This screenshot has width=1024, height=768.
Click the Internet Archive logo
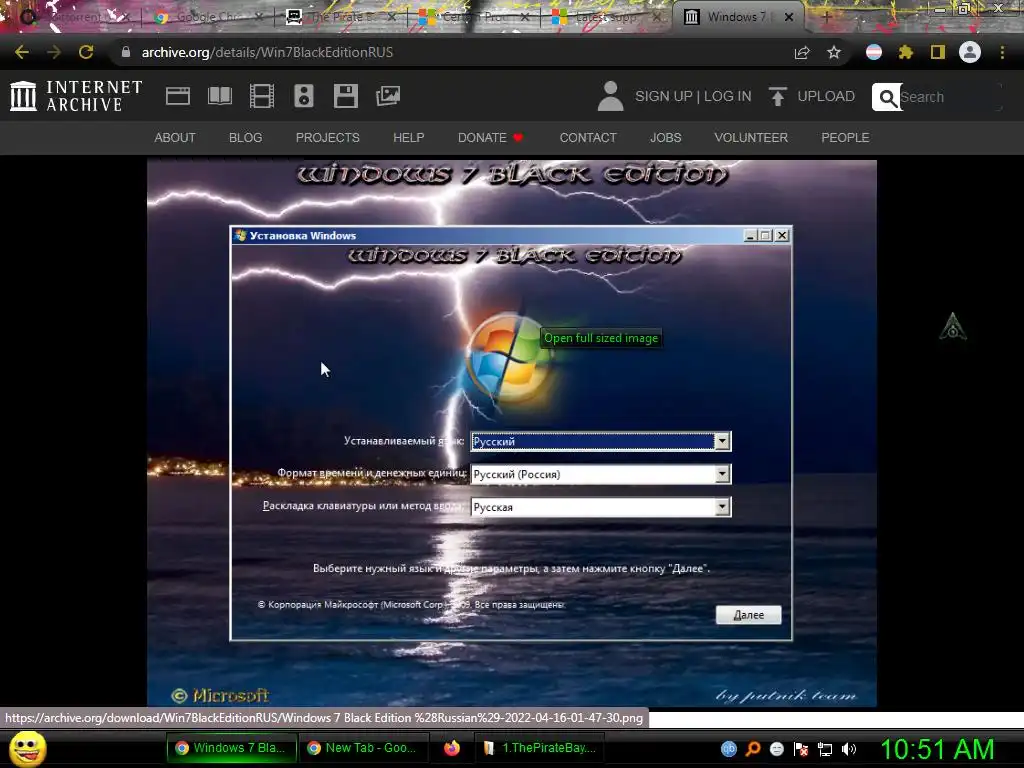click(76, 95)
